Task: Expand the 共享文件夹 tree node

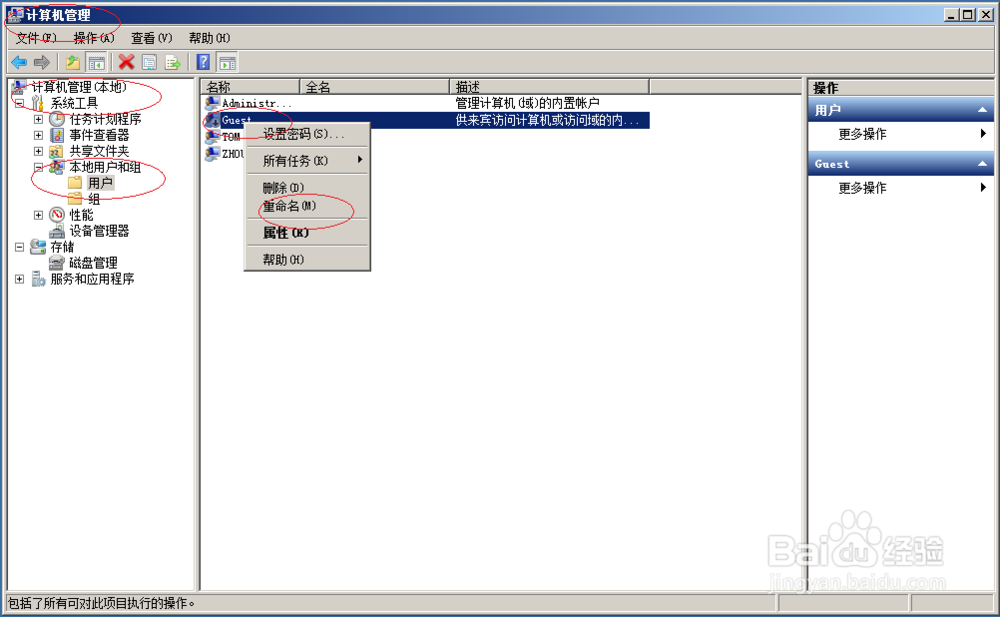Action: (x=38, y=151)
